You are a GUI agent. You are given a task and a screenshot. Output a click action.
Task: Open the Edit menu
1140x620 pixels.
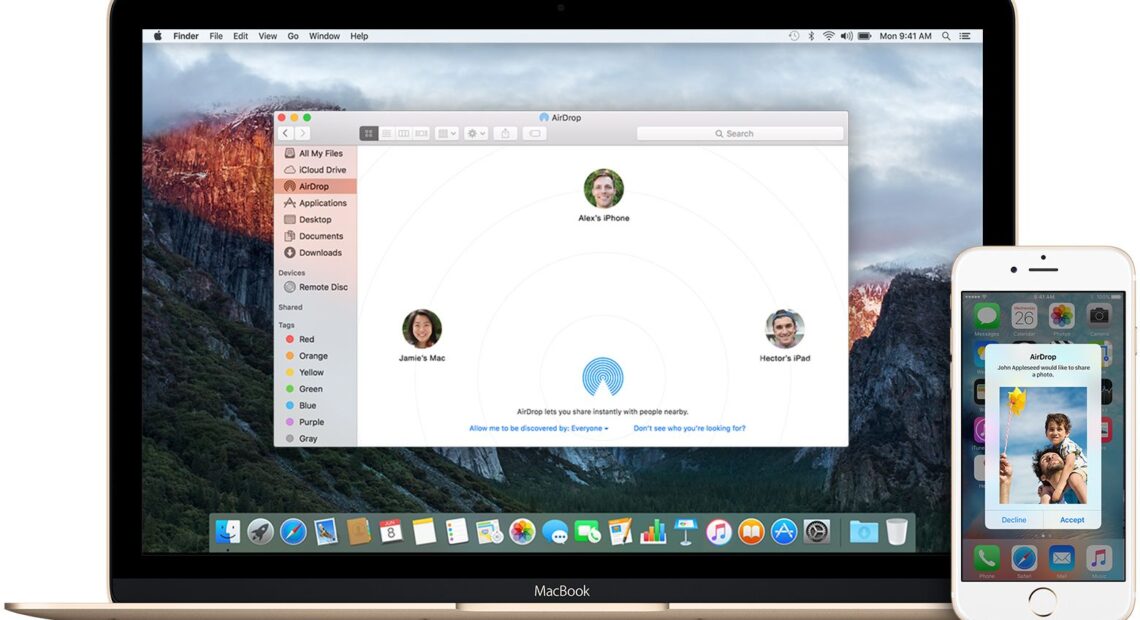[x=241, y=36]
